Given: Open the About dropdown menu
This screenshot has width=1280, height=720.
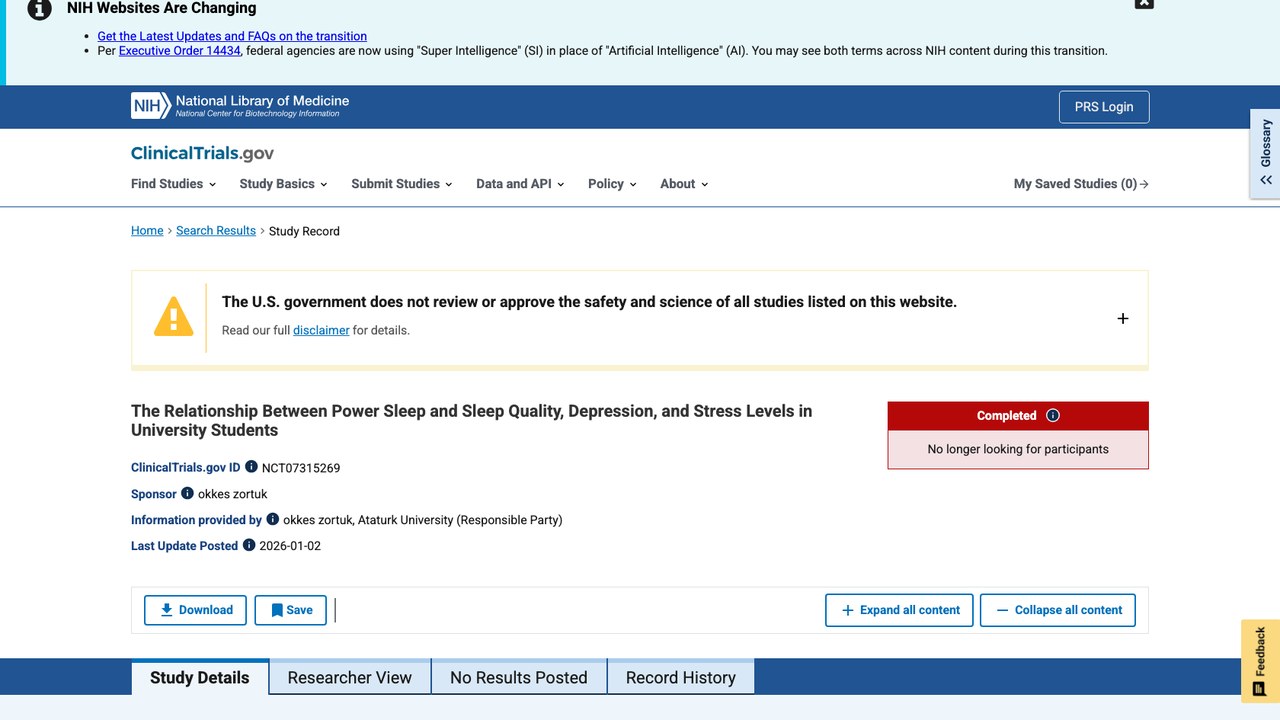Looking at the screenshot, I should tap(684, 184).
